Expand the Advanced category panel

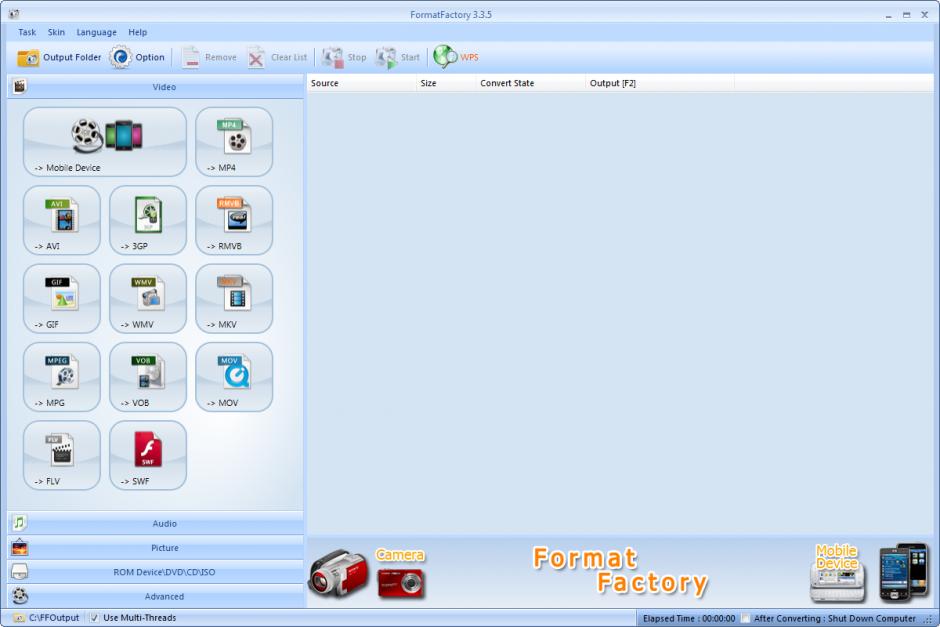click(155, 596)
